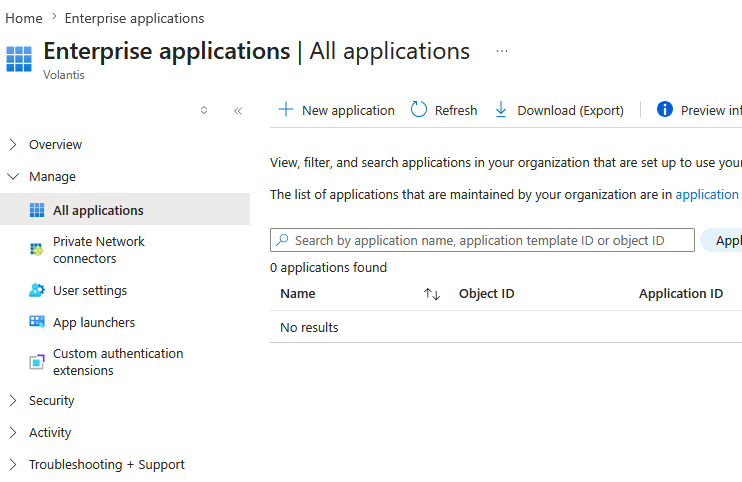Click the Private Network connectors icon
Viewport: 742px width, 482px height.
[36, 249]
